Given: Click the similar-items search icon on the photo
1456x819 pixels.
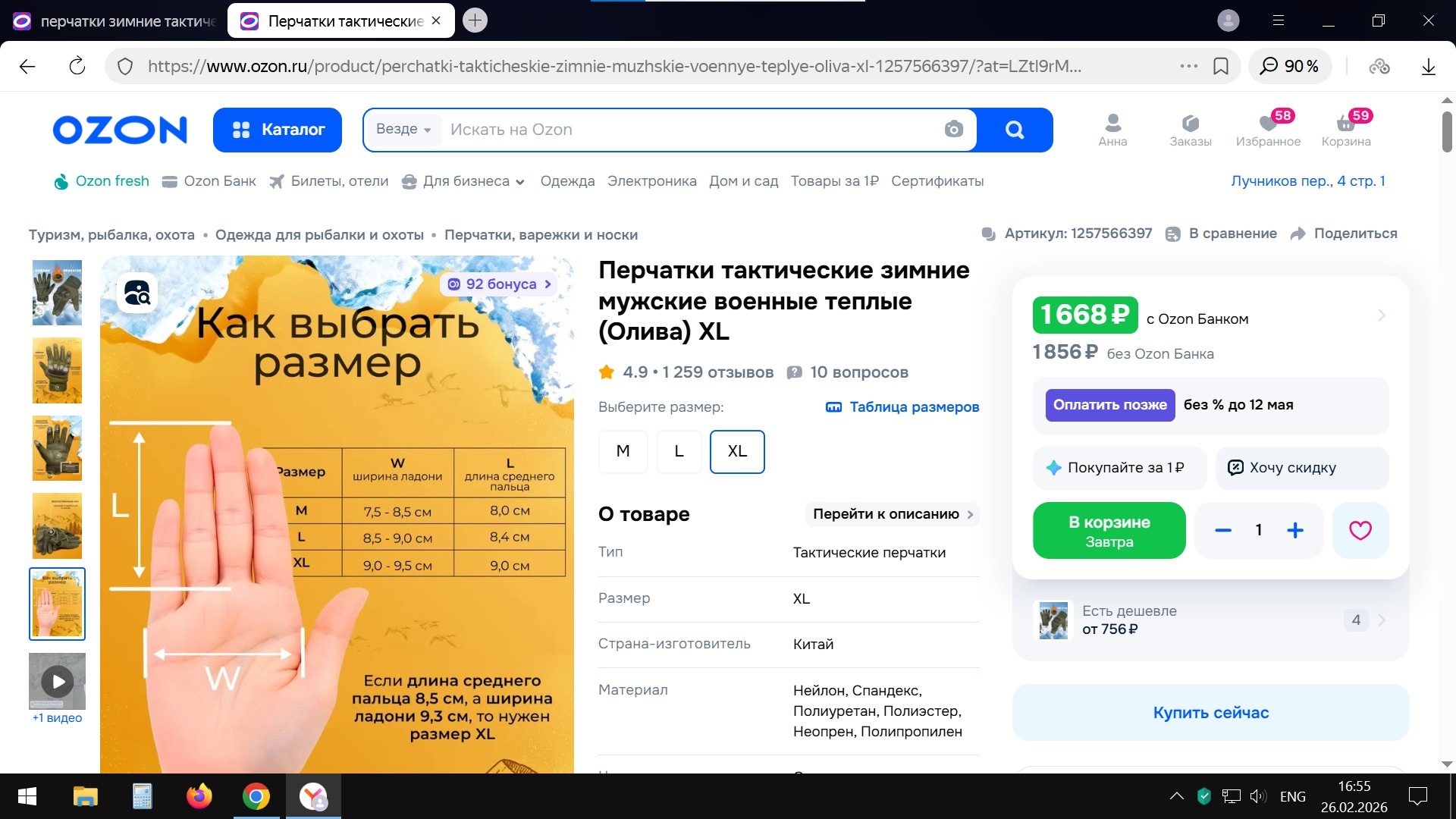Looking at the screenshot, I should (x=137, y=293).
